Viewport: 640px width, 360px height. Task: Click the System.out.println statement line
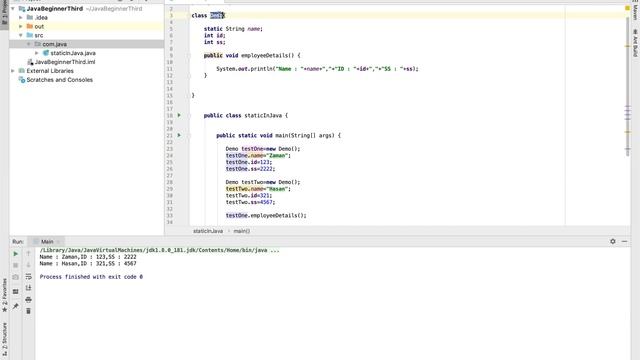pyautogui.click(x=317, y=69)
